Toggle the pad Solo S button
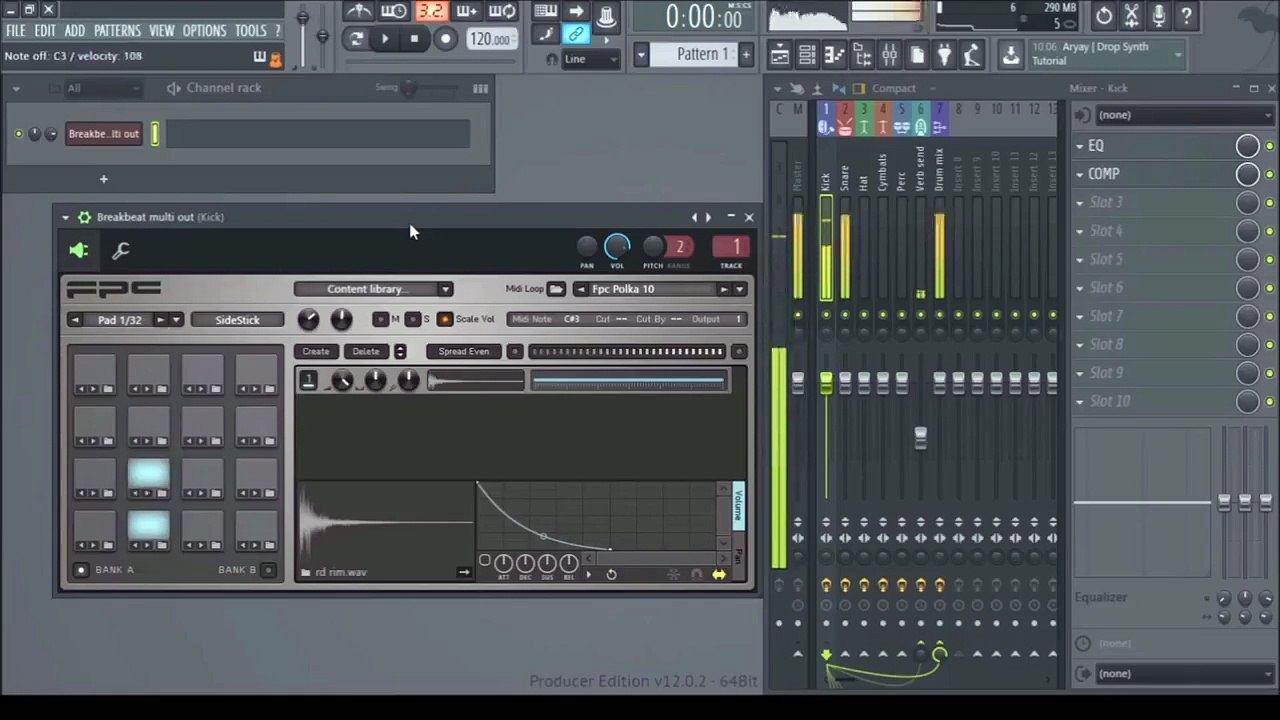This screenshot has width=1280, height=720. click(413, 319)
